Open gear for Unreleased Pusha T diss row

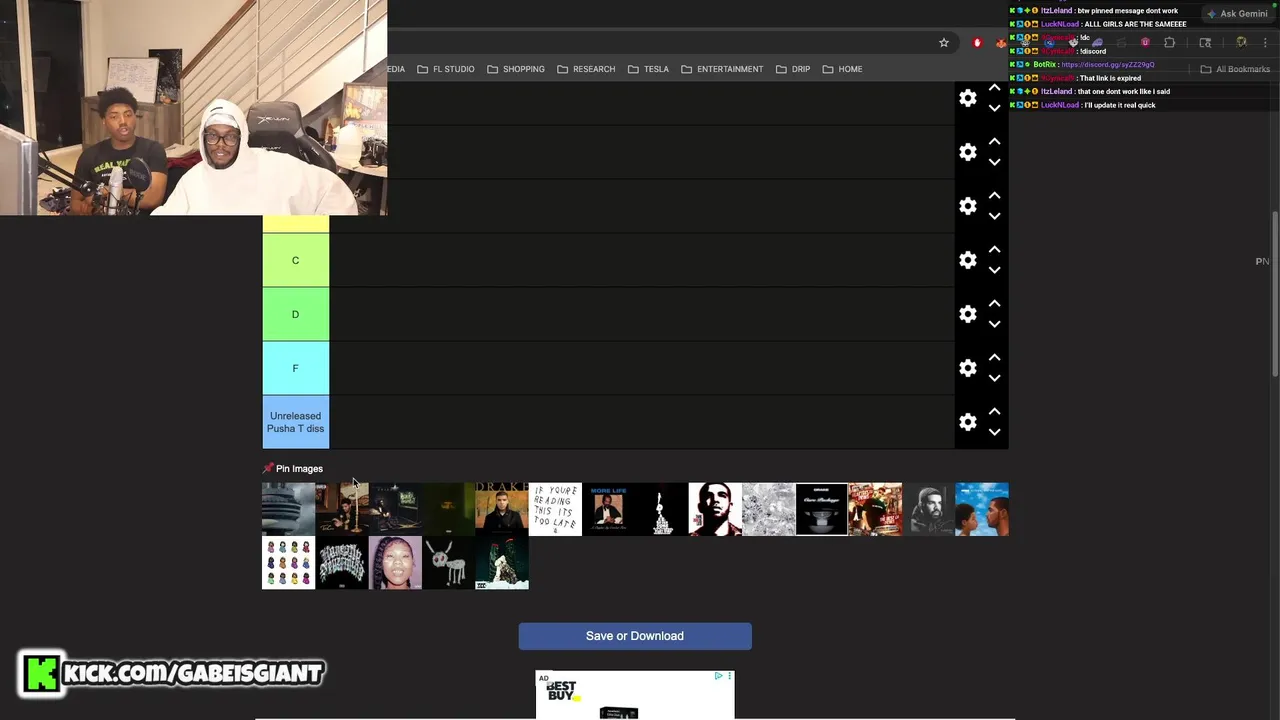tap(967, 422)
